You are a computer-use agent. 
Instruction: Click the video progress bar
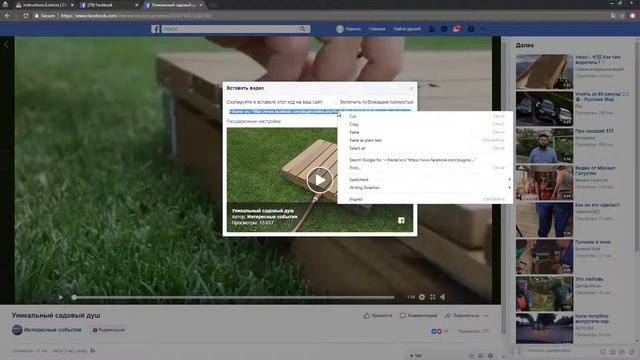coord(233,298)
